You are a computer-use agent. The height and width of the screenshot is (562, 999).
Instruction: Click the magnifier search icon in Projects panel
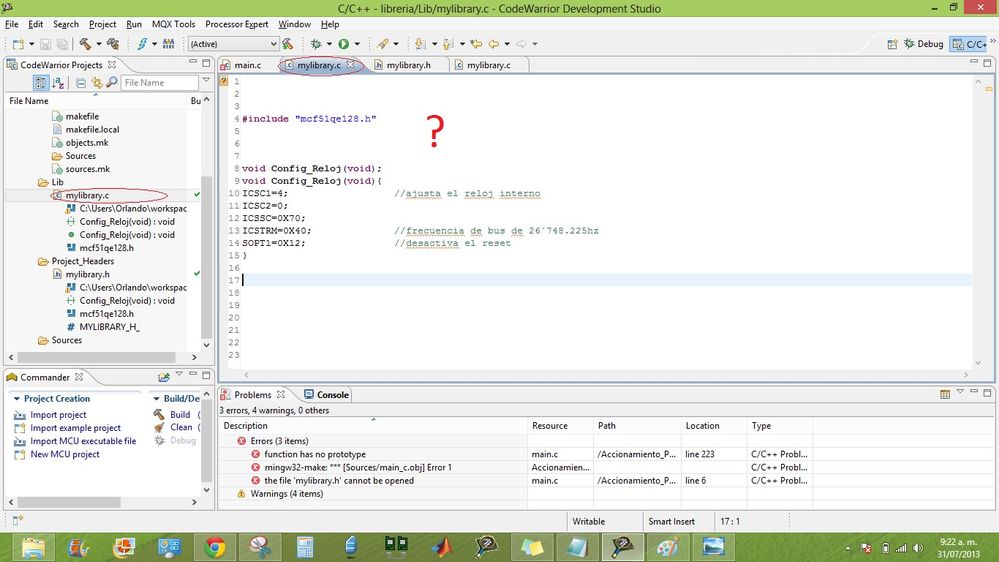[x=111, y=82]
